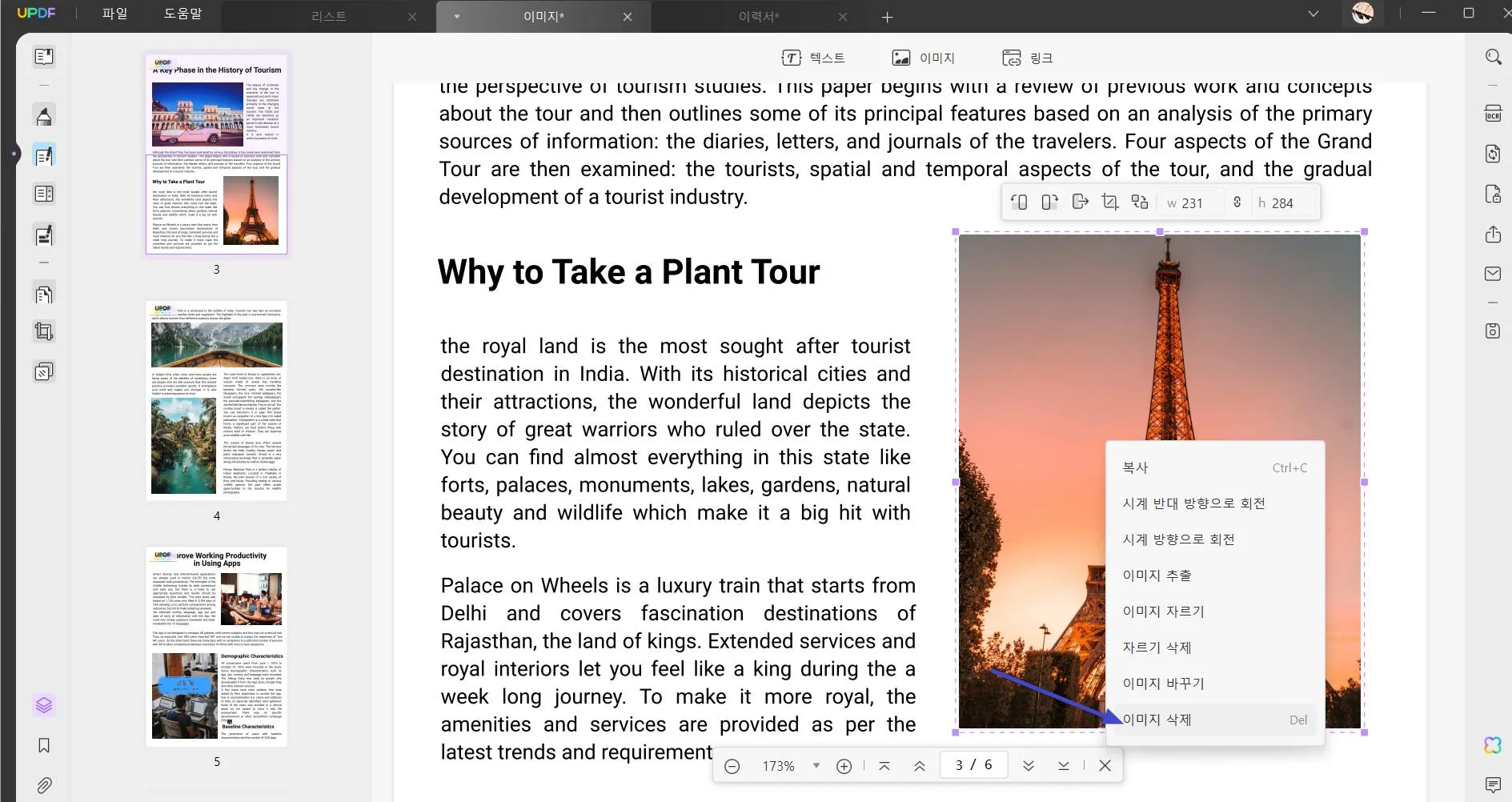Click the Search magnifier icon at top right
Viewport: 1512px width, 802px height.
(x=1493, y=57)
